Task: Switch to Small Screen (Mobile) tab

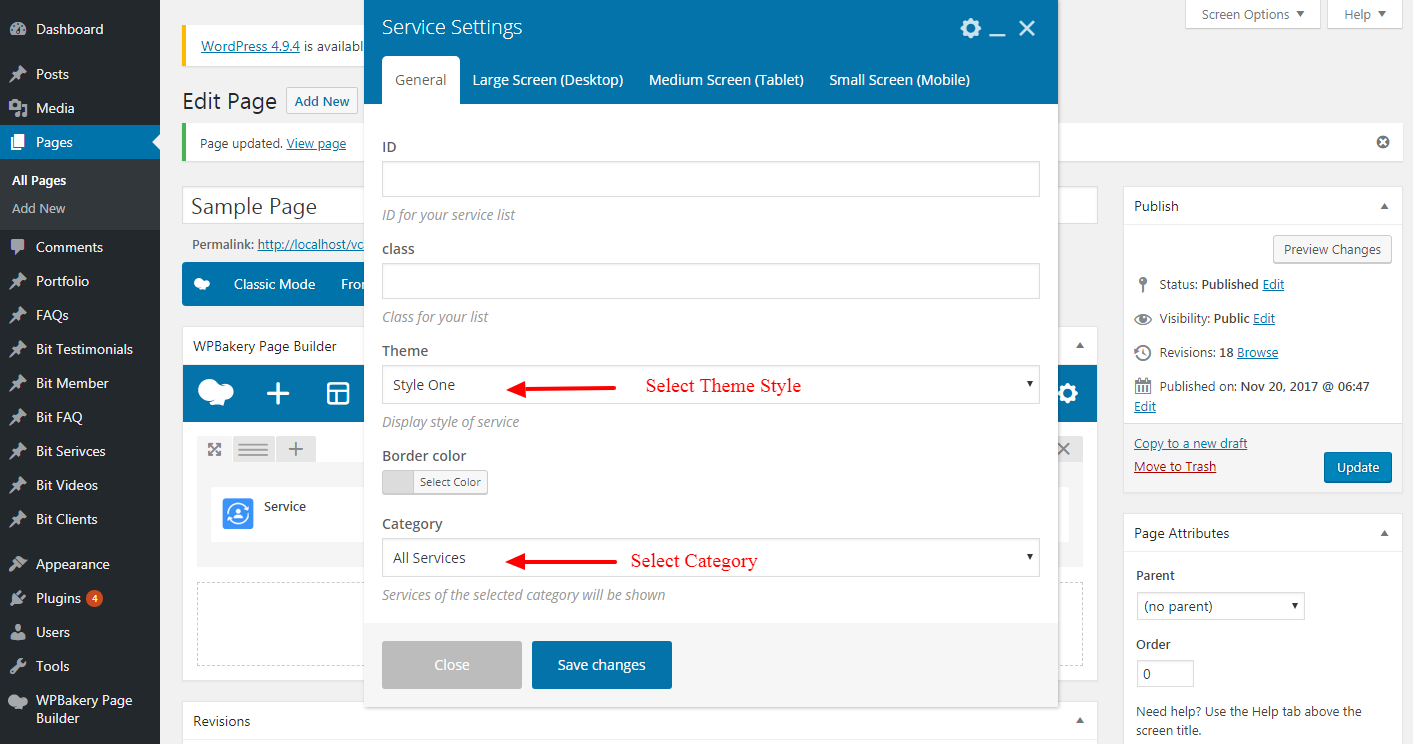Action: [899, 80]
